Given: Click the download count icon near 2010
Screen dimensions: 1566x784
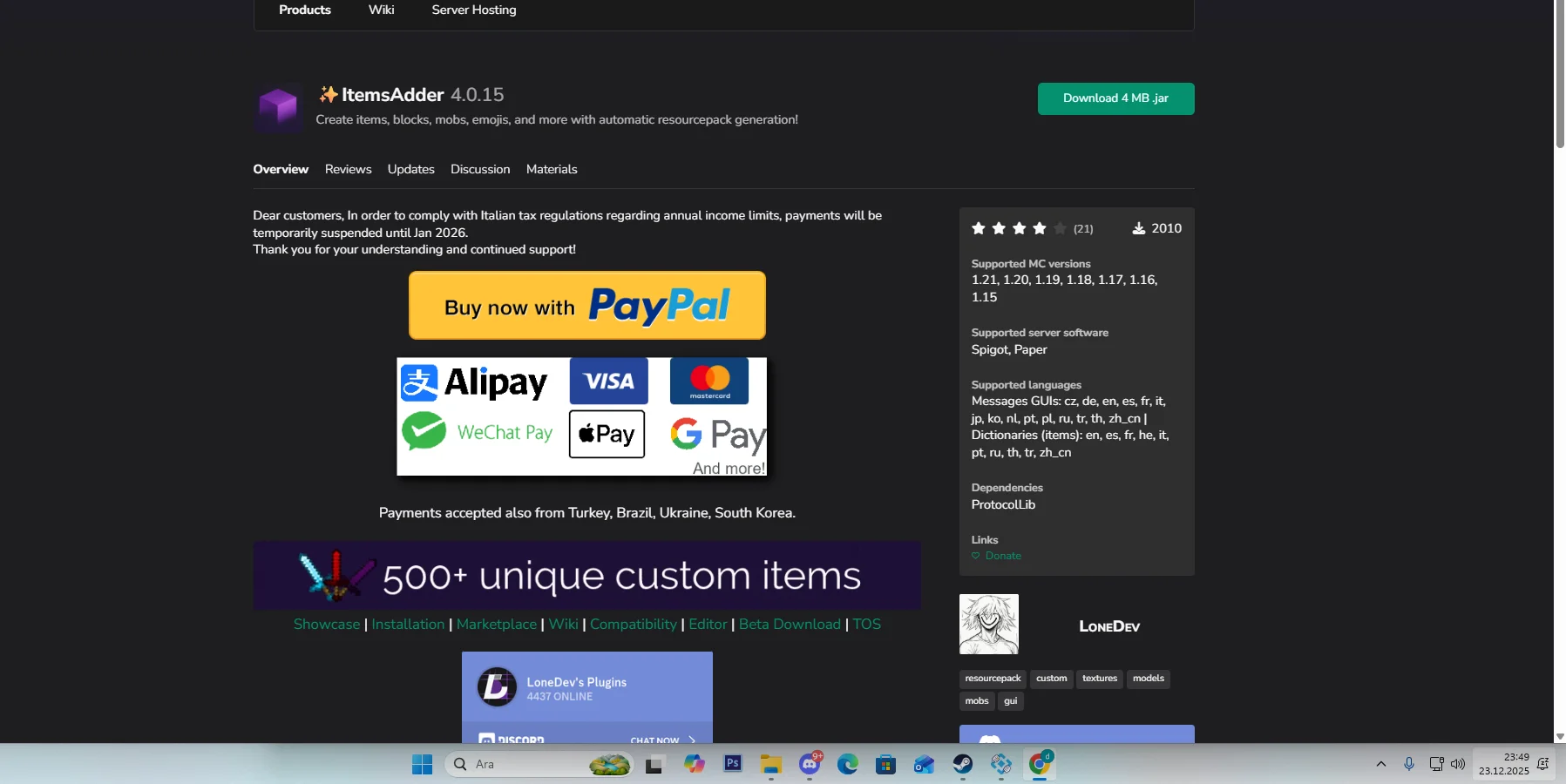Looking at the screenshot, I should click(x=1138, y=228).
